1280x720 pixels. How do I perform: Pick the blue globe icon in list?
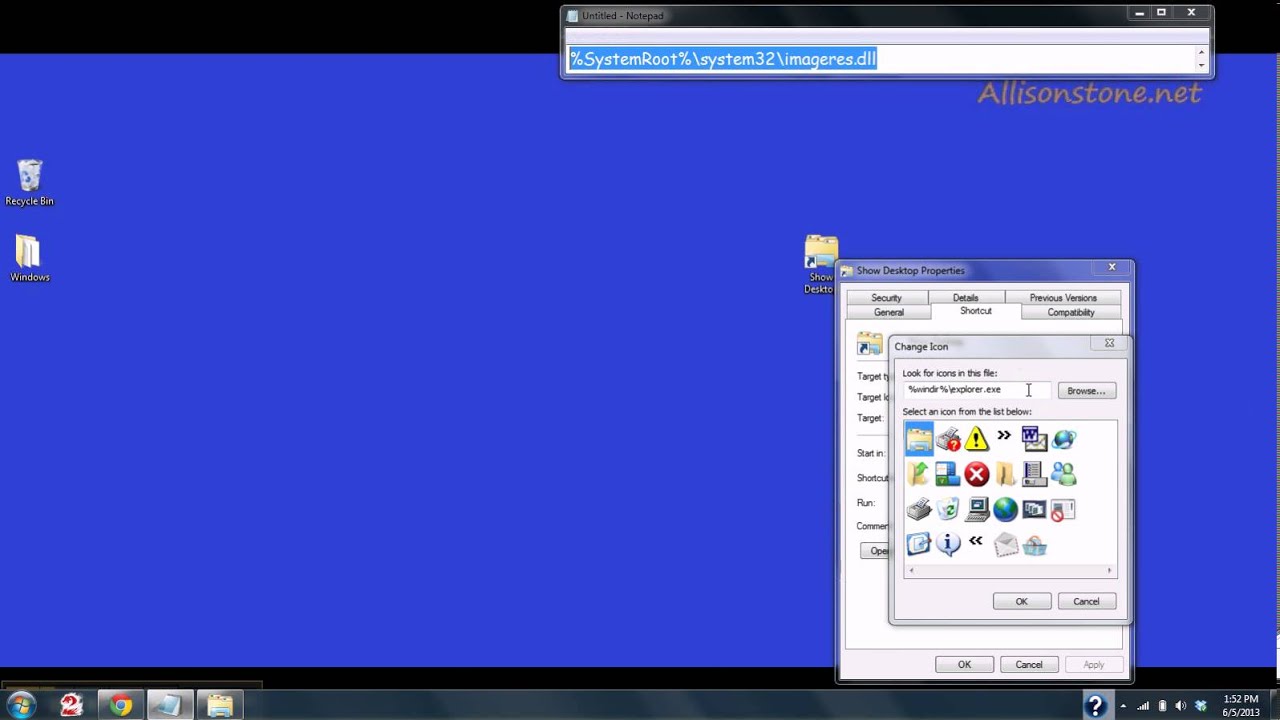coord(1005,510)
